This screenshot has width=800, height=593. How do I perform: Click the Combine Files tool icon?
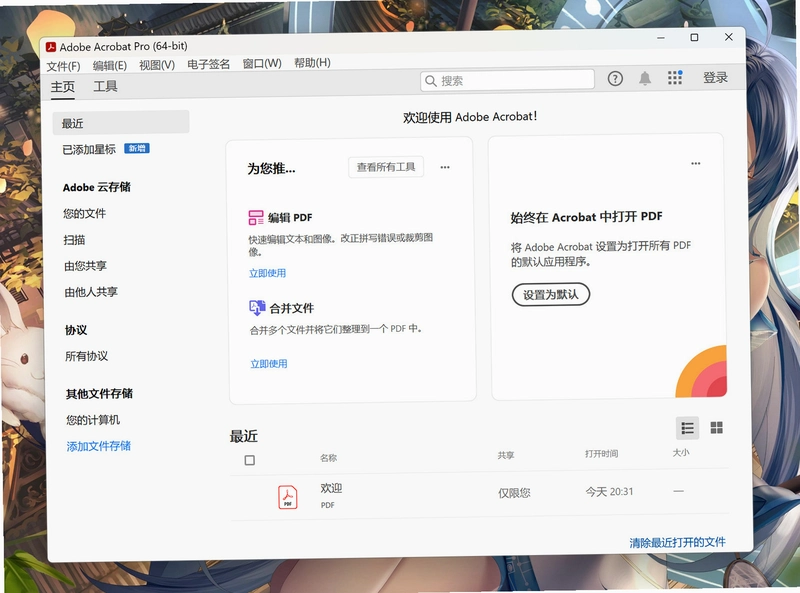point(257,308)
